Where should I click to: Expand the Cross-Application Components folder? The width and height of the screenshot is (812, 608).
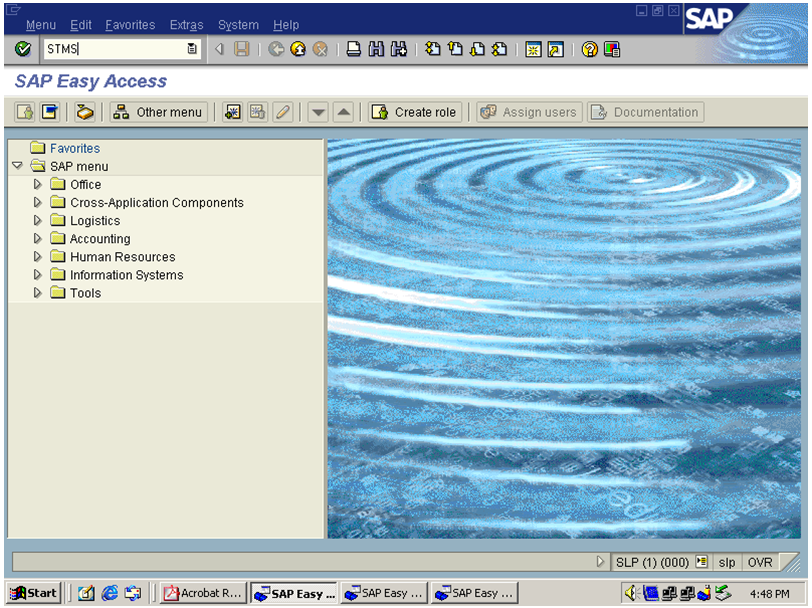click(x=37, y=202)
